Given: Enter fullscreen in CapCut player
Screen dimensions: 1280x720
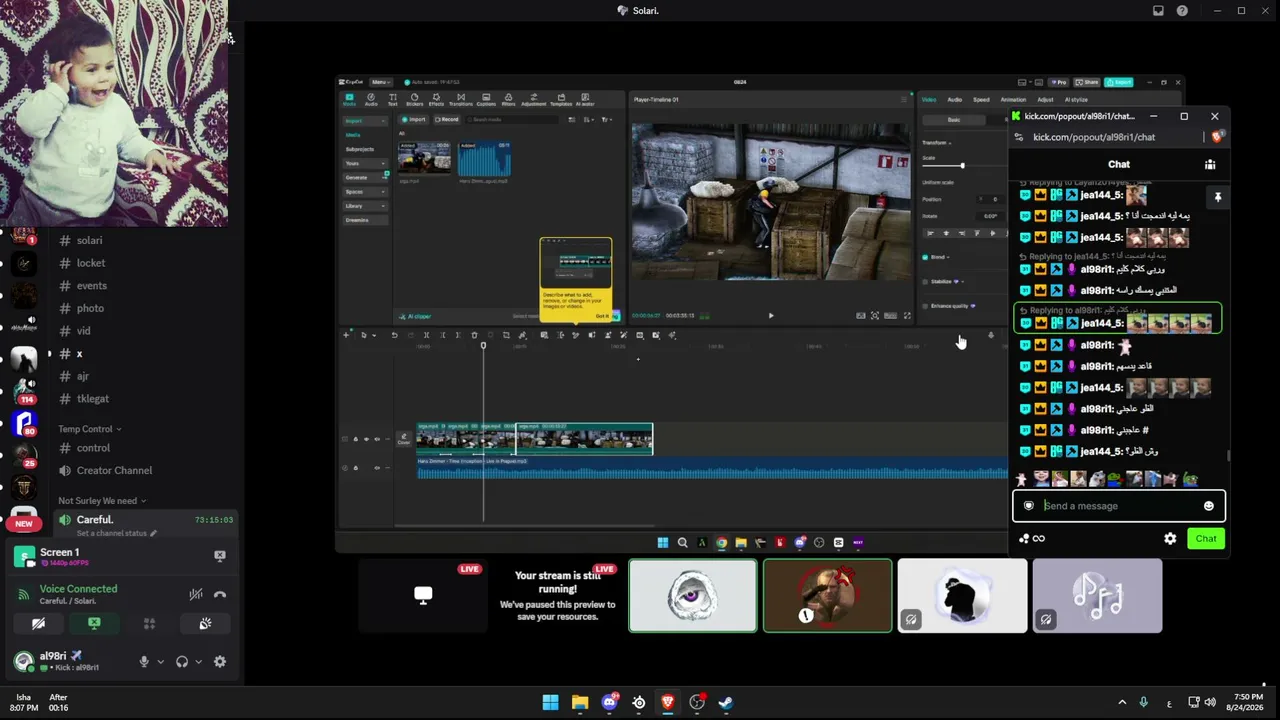Looking at the screenshot, I should 907,316.
